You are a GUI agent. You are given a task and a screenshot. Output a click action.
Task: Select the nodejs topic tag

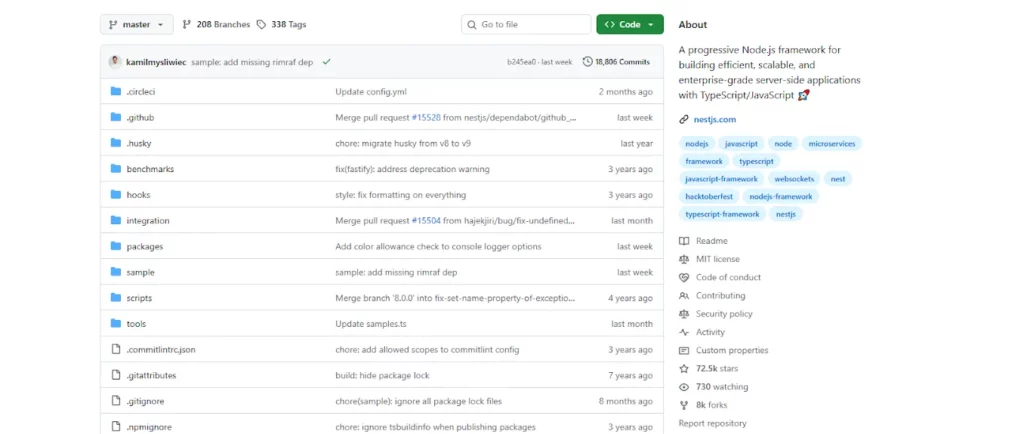[697, 144]
